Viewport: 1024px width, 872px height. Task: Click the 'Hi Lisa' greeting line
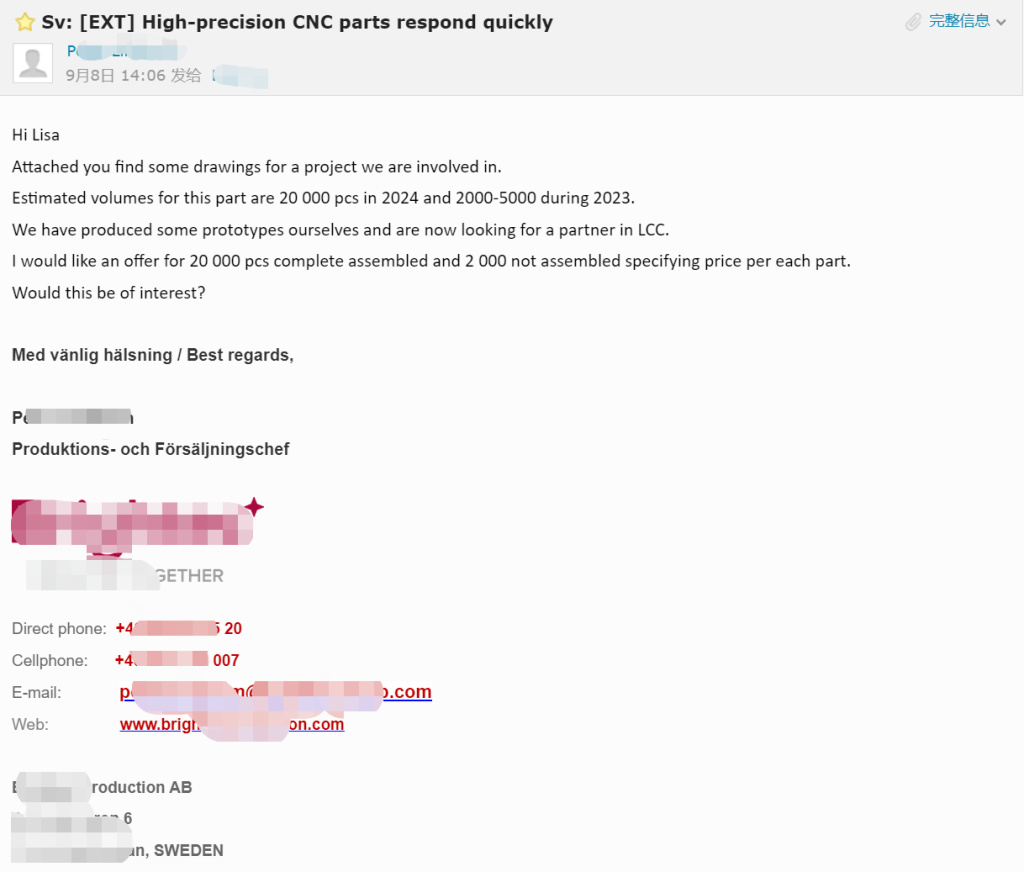pyautogui.click(x=36, y=135)
